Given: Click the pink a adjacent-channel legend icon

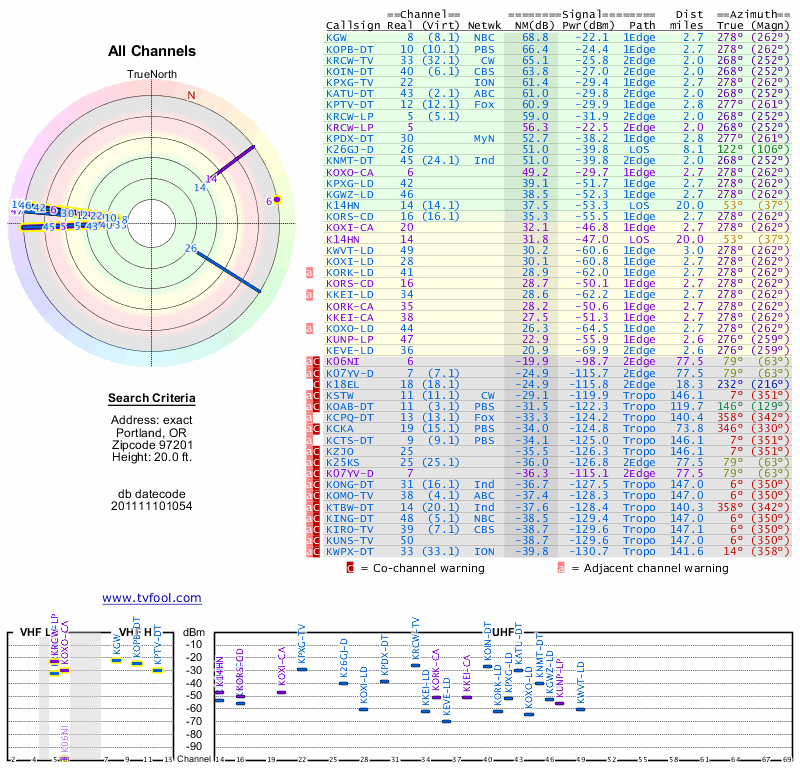Looking at the screenshot, I should point(561,568).
